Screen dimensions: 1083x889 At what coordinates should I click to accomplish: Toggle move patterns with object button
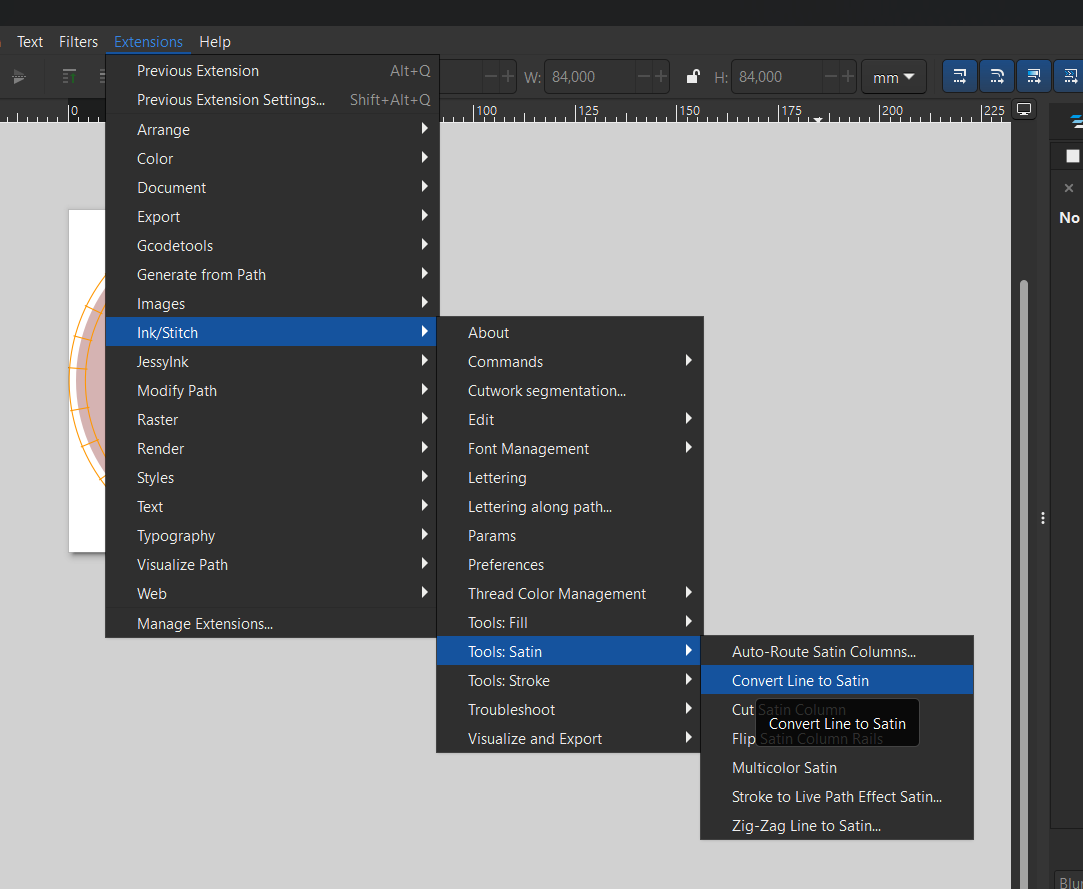(x=1069, y=77)
